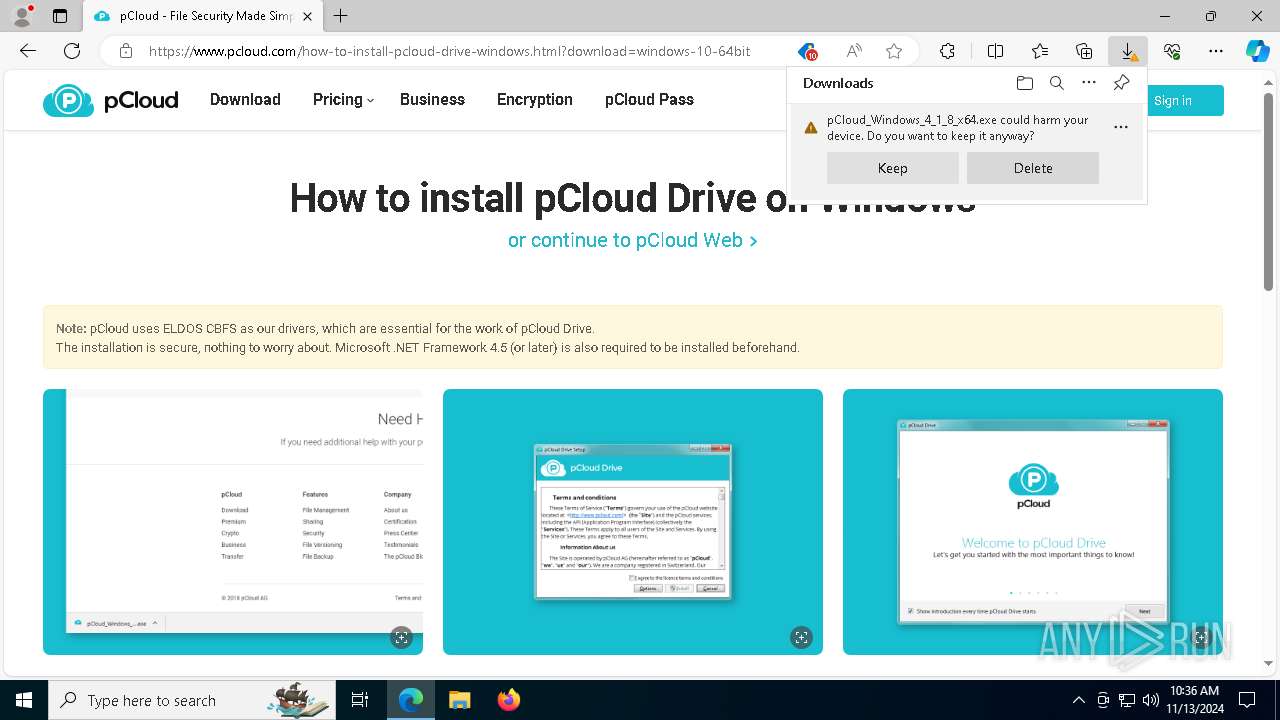
Task: Open File Explorer from the taskbar
Action: pyautogui.click(x=459, y=700)
